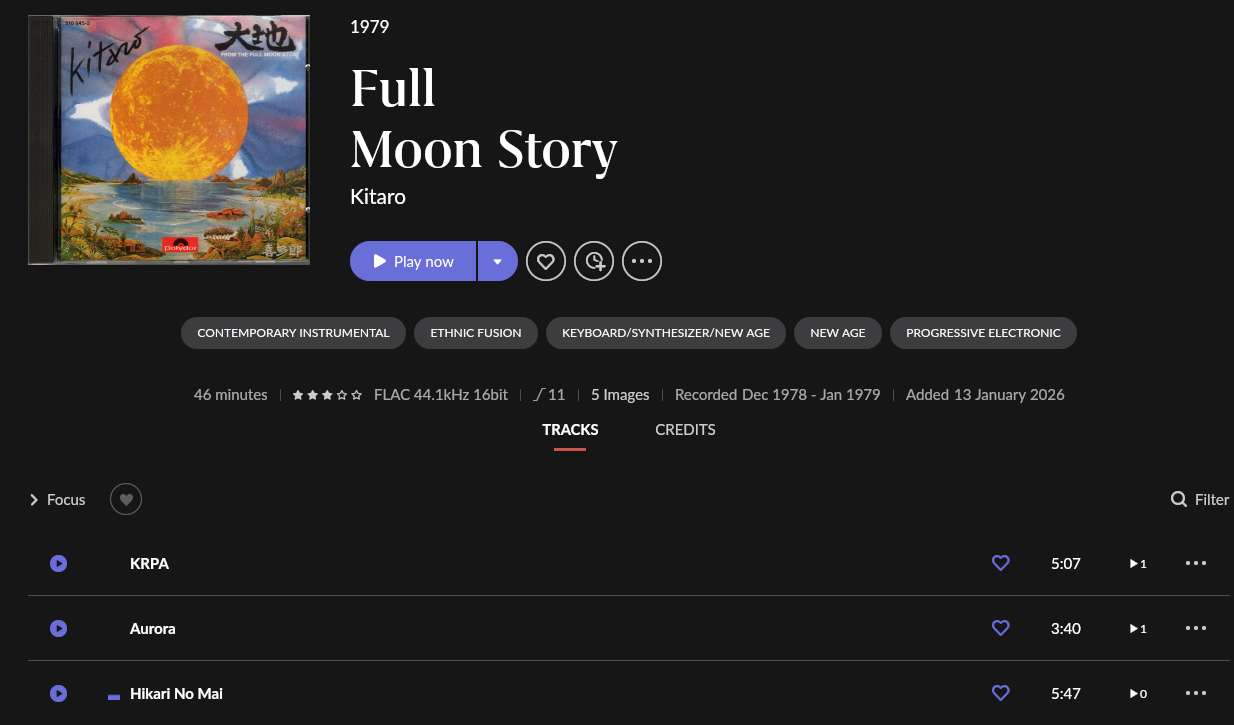The height and width of the screenshot is (725, 1234).
Task: Click the 3:40 duration of Aurora
Action: [1066, 629]
